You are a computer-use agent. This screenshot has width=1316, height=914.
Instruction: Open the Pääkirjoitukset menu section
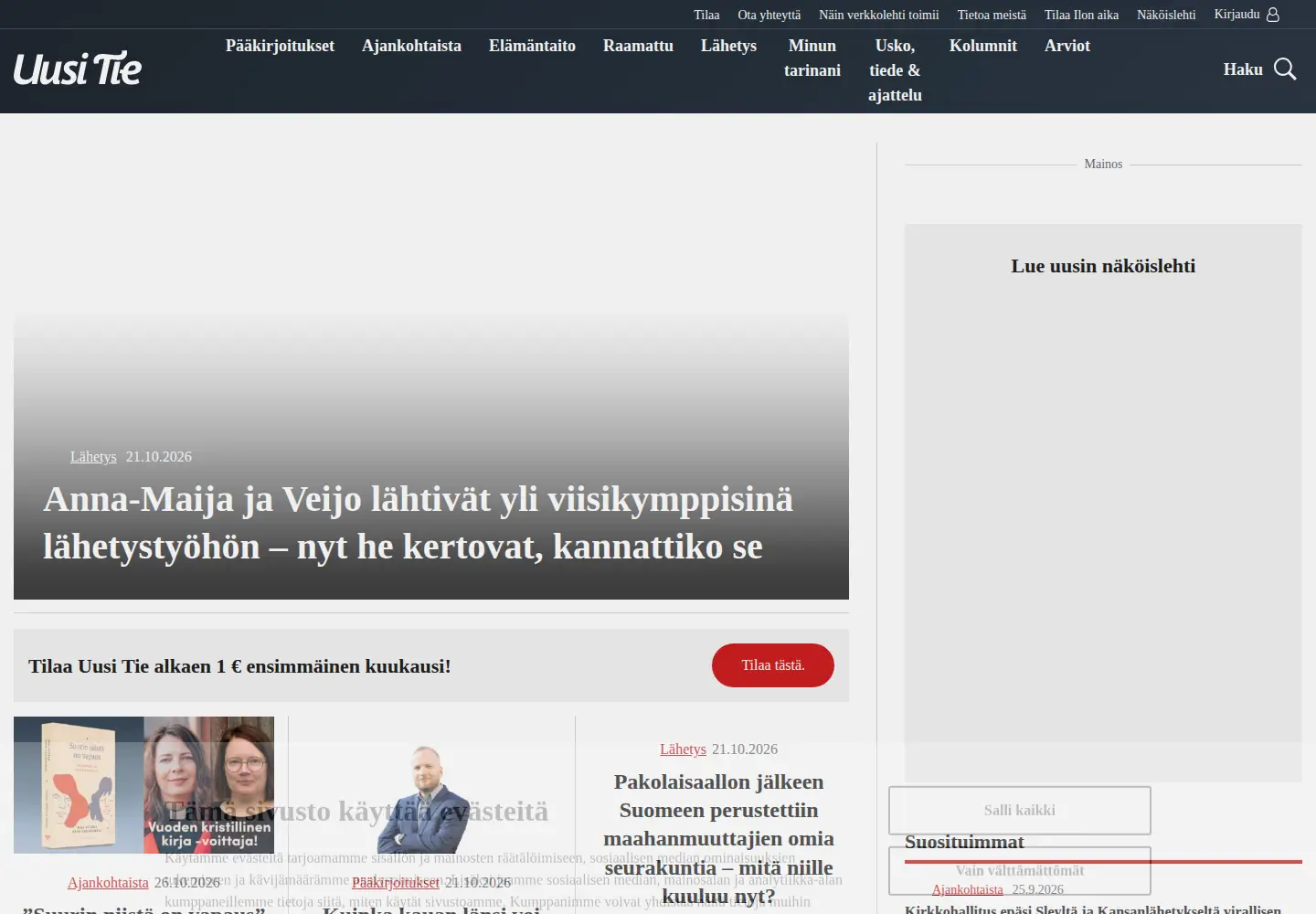click(x=280, y=46)
